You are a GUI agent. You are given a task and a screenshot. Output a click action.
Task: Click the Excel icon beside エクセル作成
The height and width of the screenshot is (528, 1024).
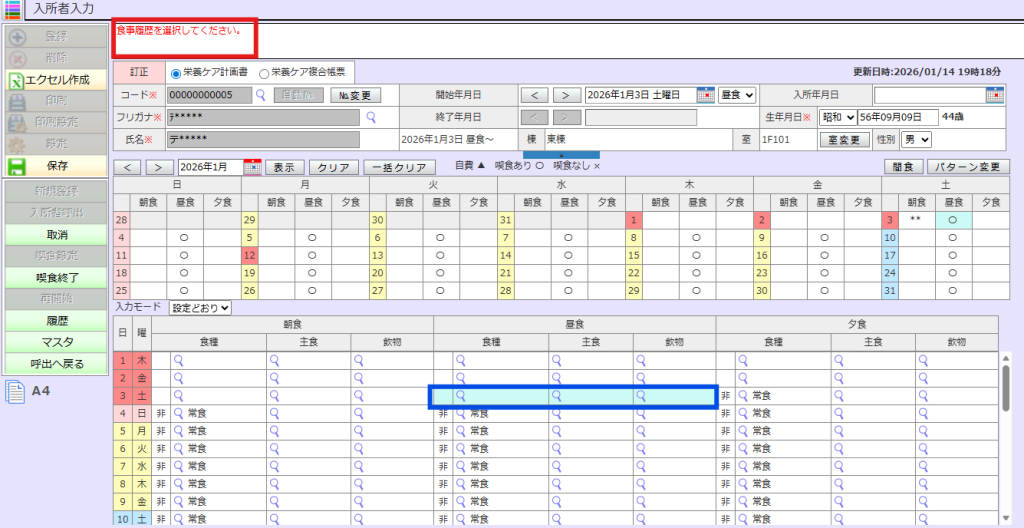click(17, 80)
